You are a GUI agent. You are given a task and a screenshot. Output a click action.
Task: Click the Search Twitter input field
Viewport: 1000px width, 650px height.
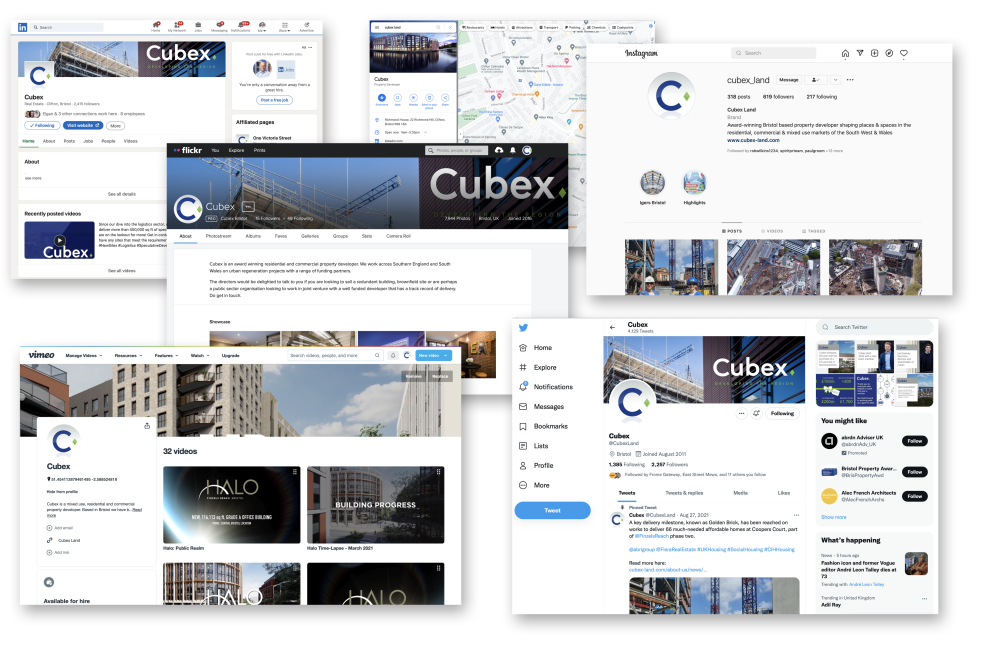click(x=878, y=327)
